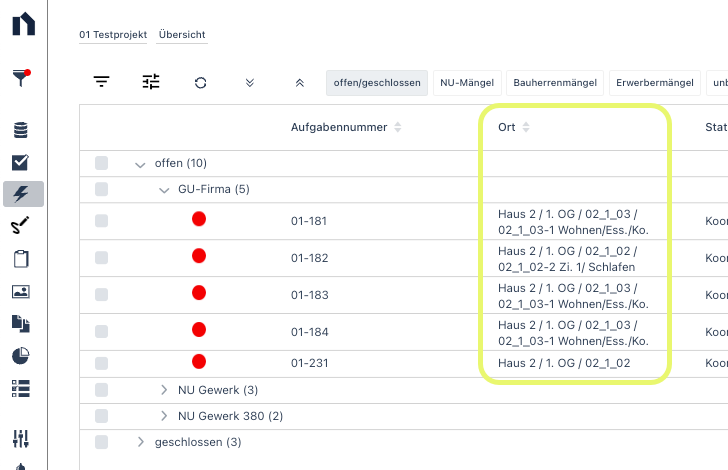Click the Ort column header
Screen dimensions: 728x470
(x=507, y=127)
